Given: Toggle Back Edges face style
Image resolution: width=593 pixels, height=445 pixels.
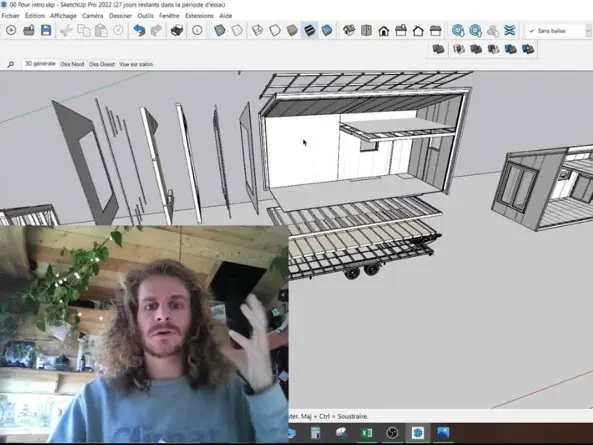Looking at the screenshot, I should [x=237, y=30].
